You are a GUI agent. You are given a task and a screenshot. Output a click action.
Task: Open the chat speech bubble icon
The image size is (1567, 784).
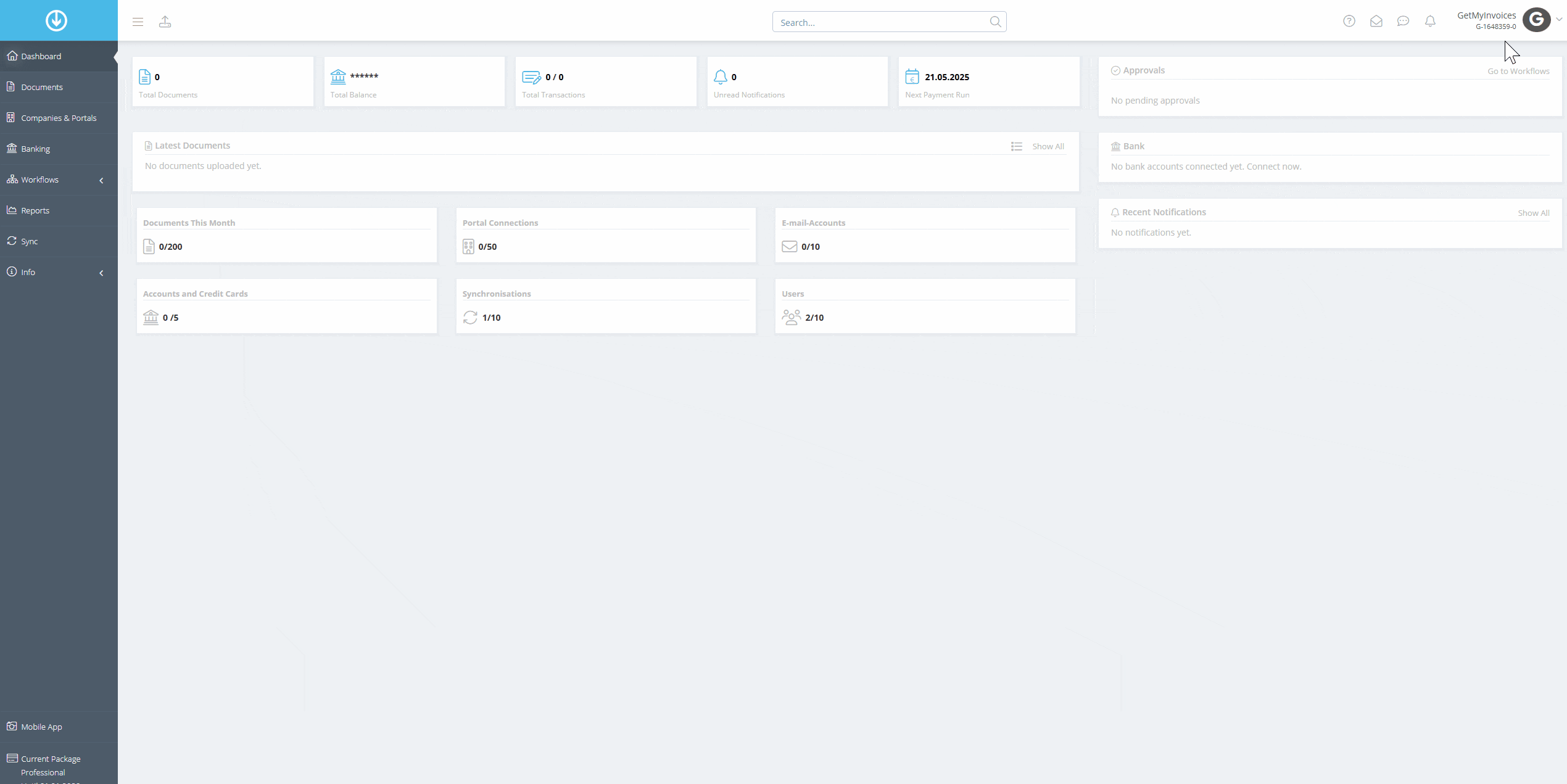(x=1403, y=21)
